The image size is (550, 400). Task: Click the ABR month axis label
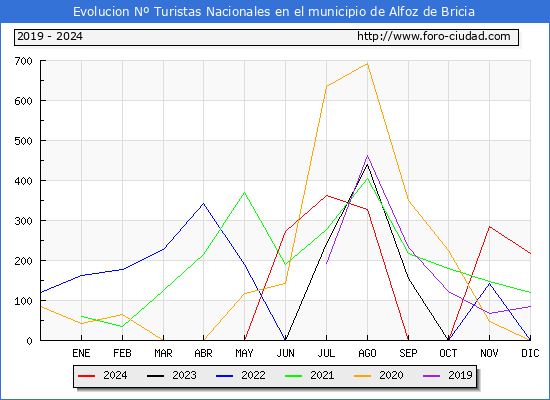pyautogui.click(x=203, y=353)
